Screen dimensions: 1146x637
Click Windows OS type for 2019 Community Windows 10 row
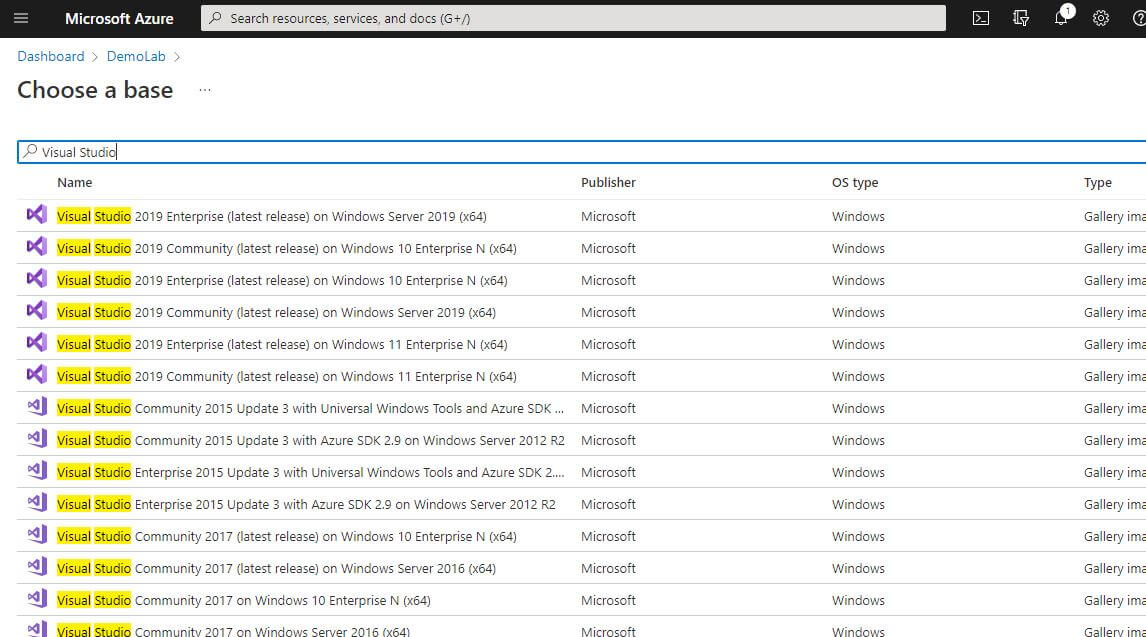click(858, 248)
